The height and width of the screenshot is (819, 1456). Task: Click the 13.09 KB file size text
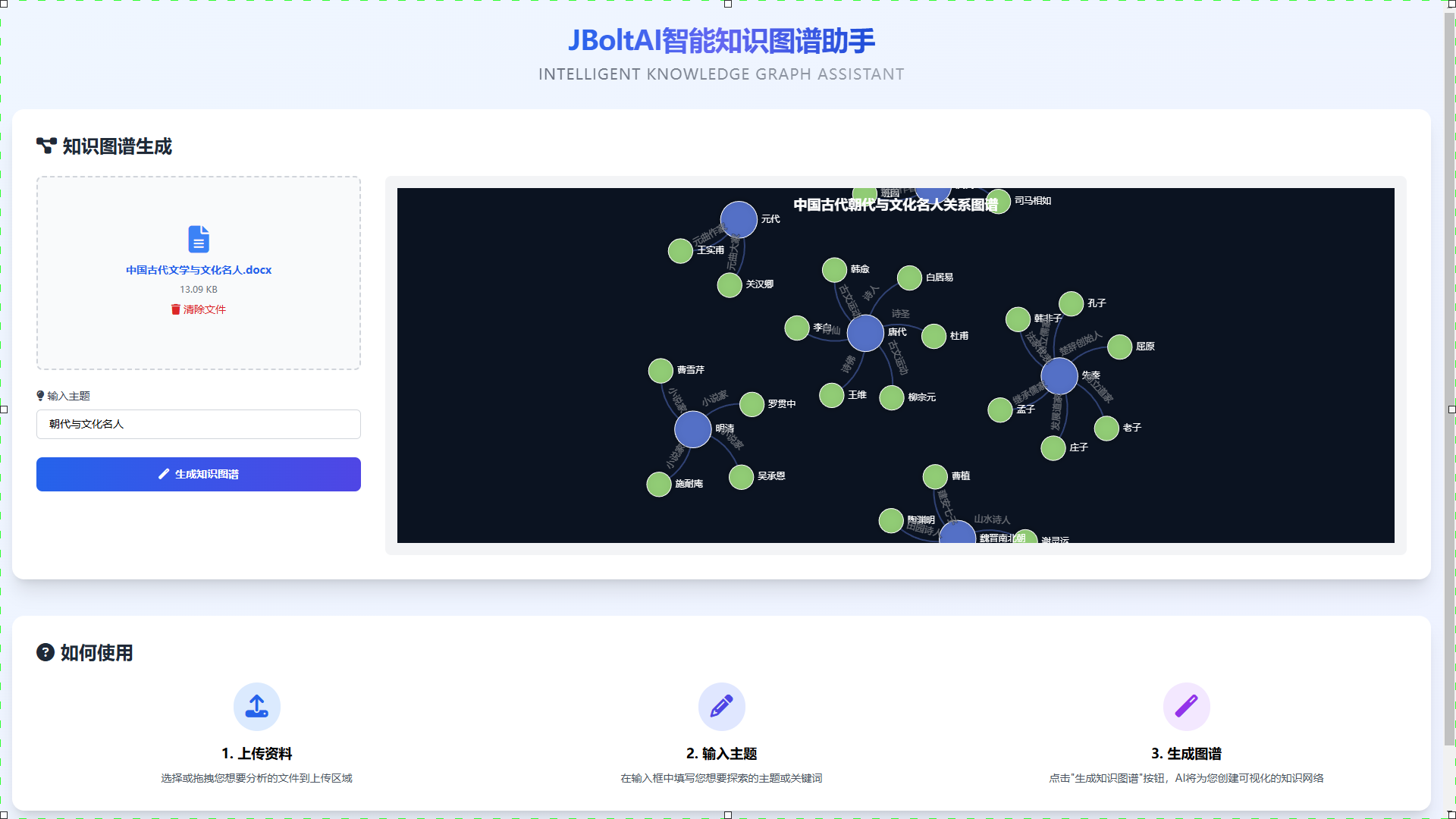pos(199,290)
